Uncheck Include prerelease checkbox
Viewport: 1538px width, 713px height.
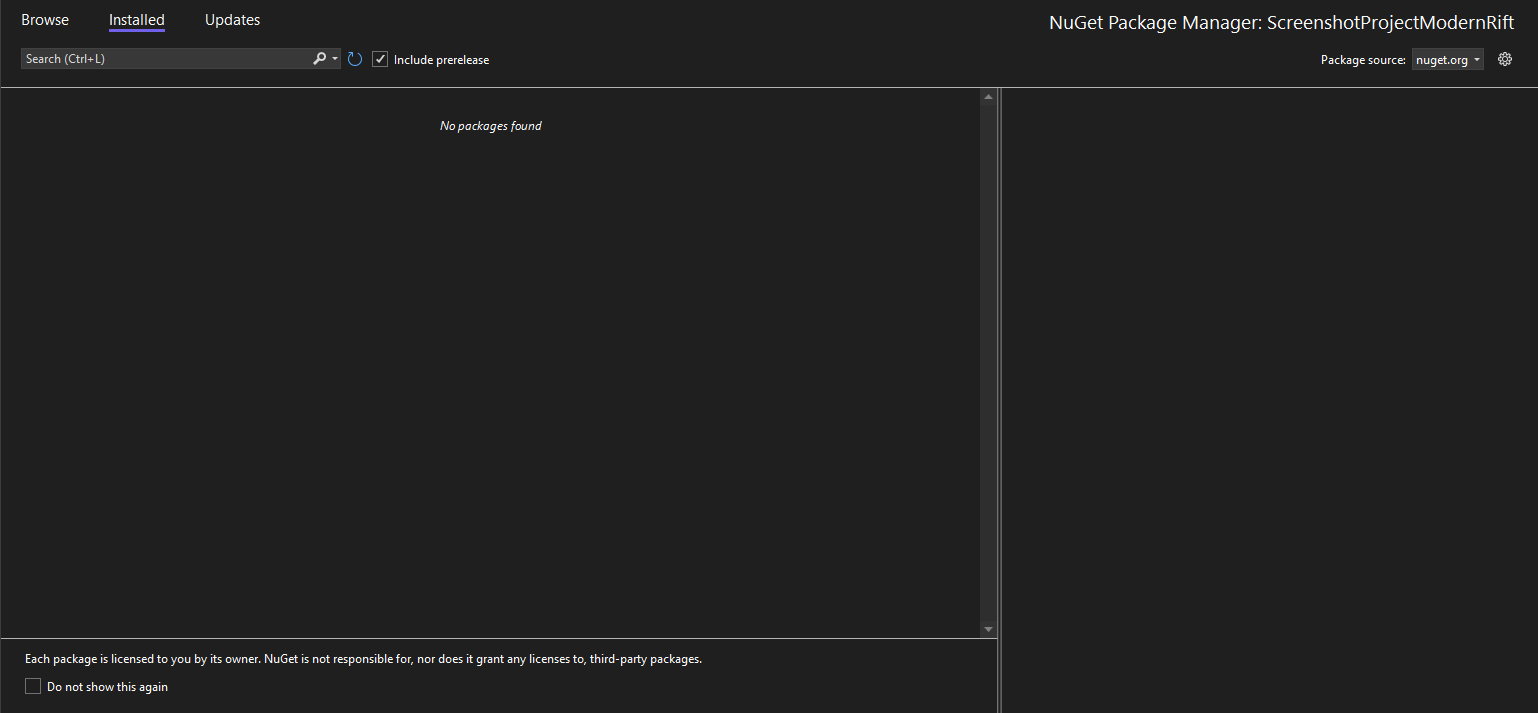380,60
